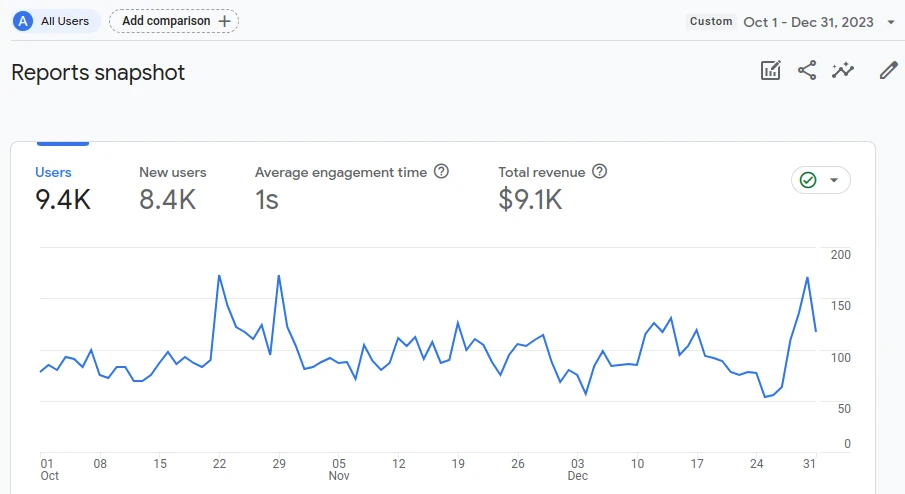905x494 pixels.
Task: Expand the data status dropdown caret
Action: pos(833,180)
